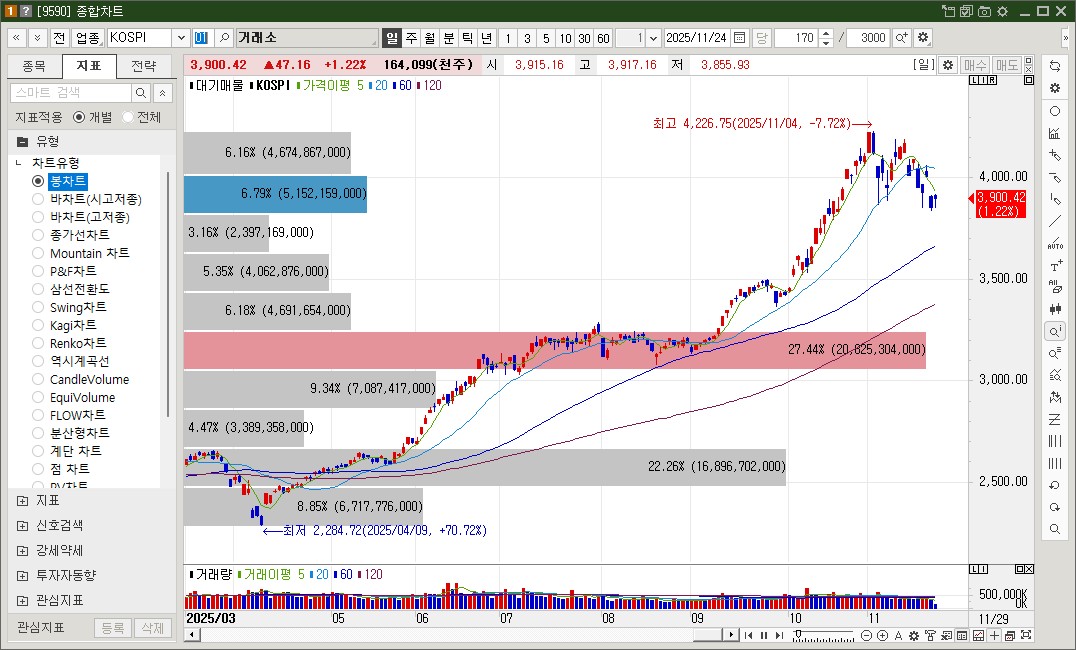Toggle the data-info magnifier tool

coord(1055,332)
